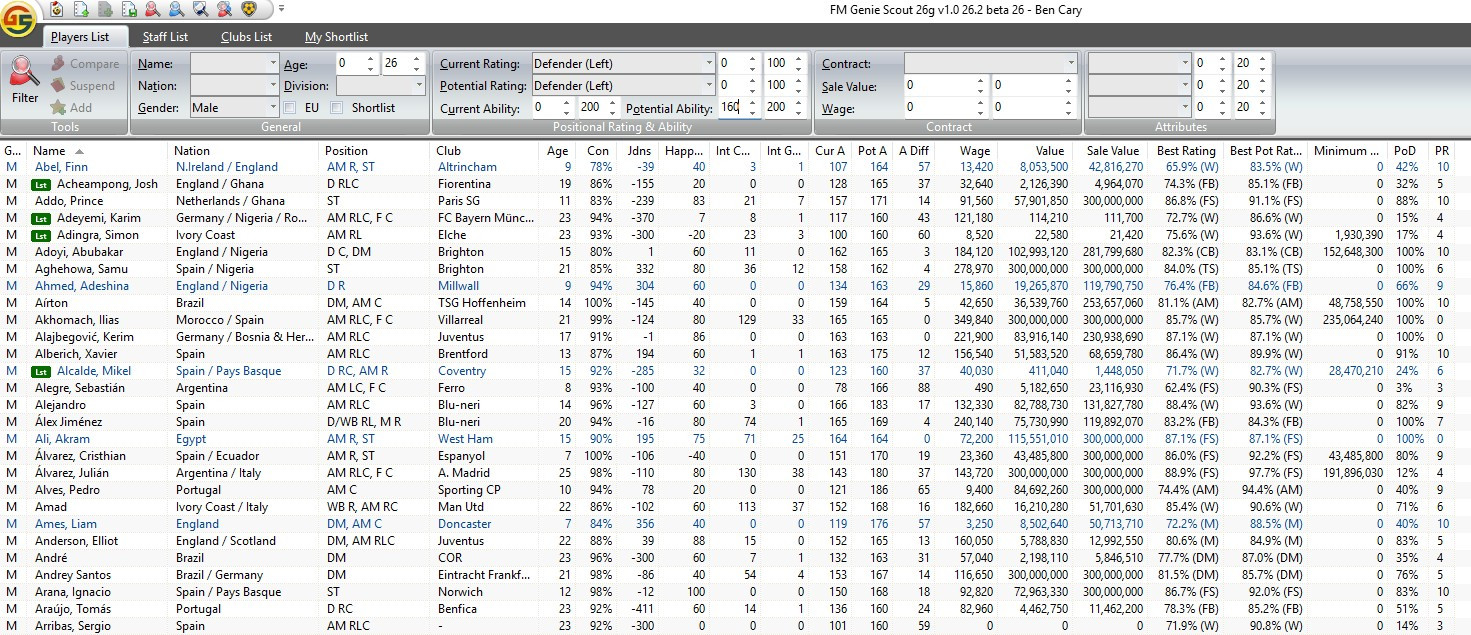Switch to the My Shortlist tab
The image size is (1471, 635).
coord(337,37)
